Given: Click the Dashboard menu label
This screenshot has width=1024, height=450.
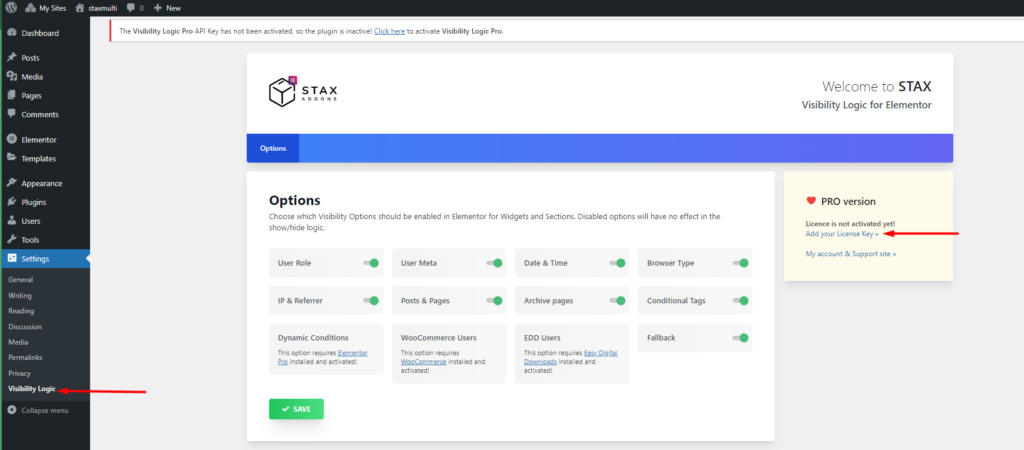Looking at the screenshot, I should pos(40,33).
